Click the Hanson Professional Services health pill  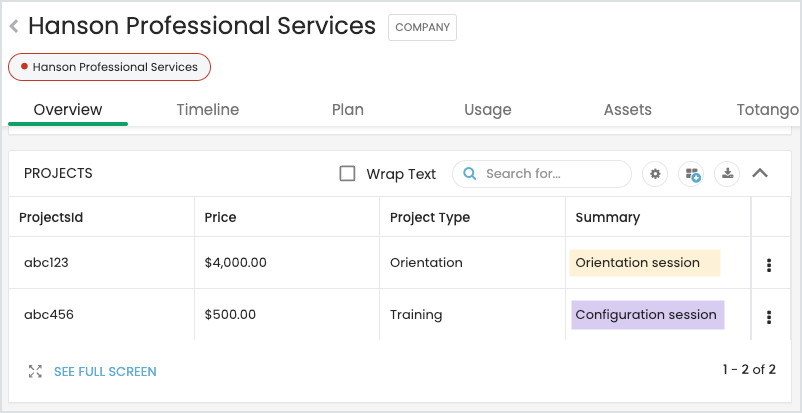pos(109,67)
